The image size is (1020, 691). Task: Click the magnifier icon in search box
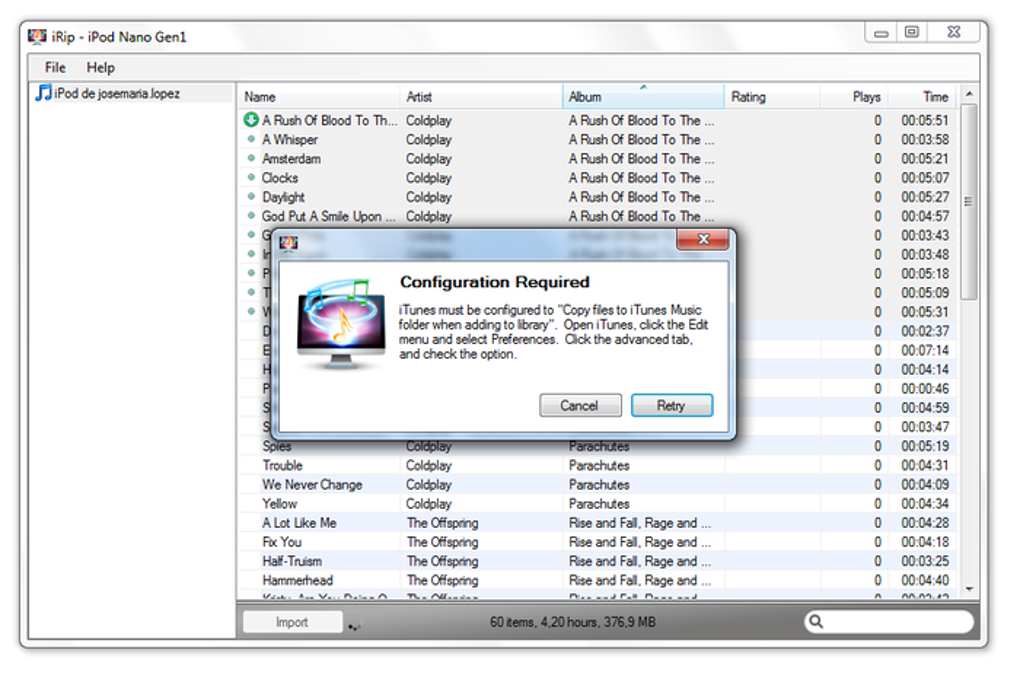pos(816,621)
